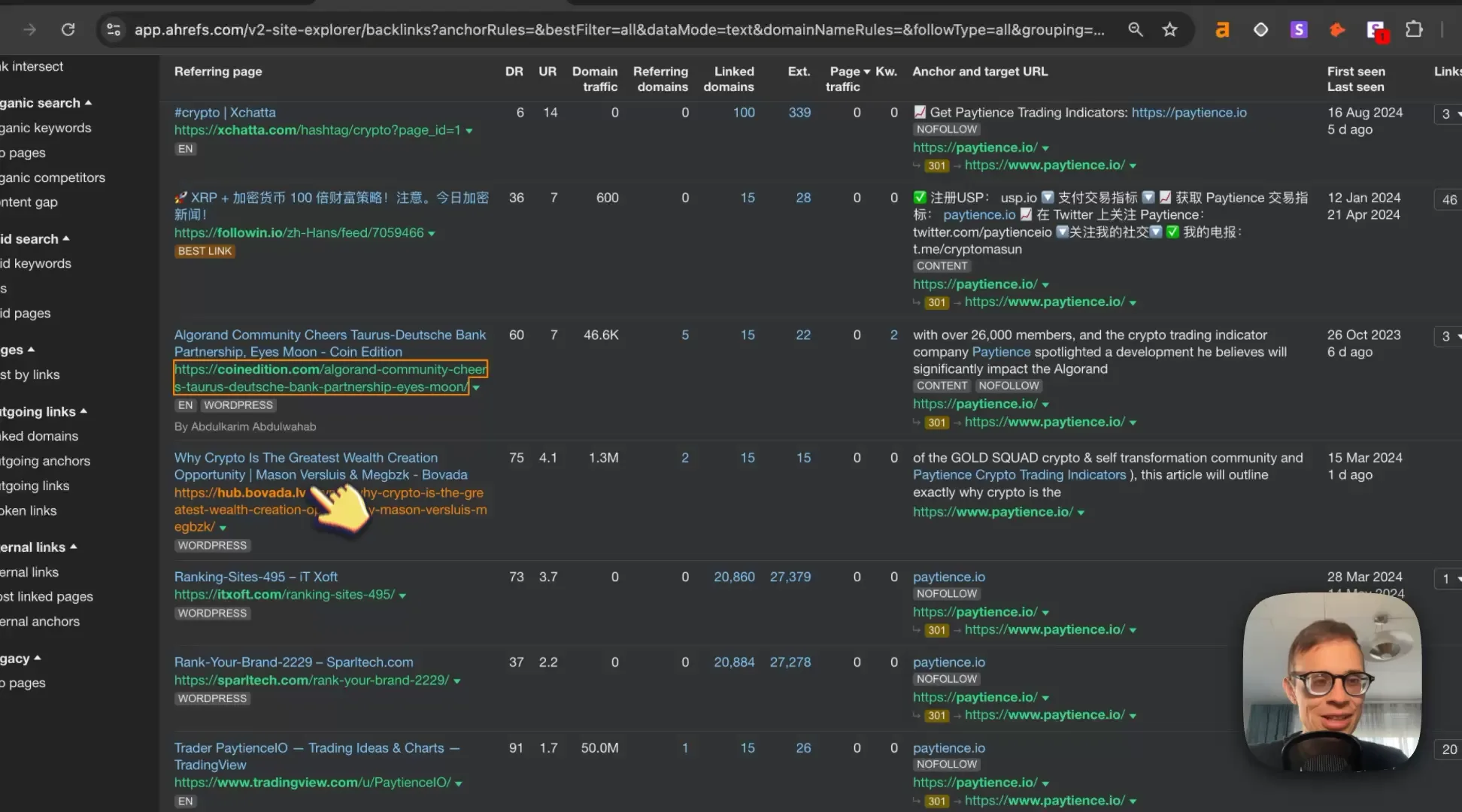1462x812 pixels.
Task: Open the white diamond-shaped extension icon
Action: [x=1260, y=29]
